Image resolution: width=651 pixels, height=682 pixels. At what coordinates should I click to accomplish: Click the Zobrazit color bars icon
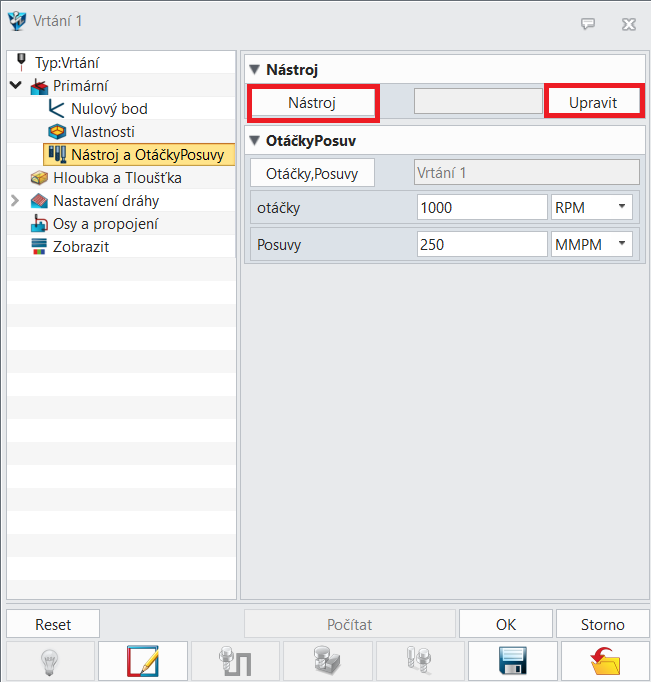[x=39, y=247]
